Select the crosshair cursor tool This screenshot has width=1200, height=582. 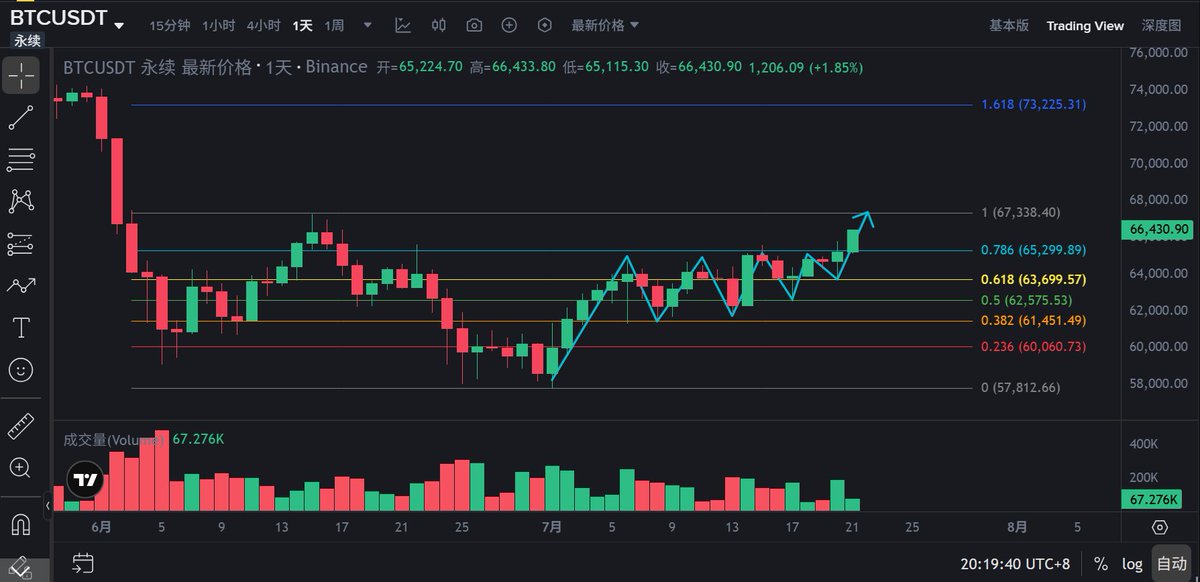[20, 76]
